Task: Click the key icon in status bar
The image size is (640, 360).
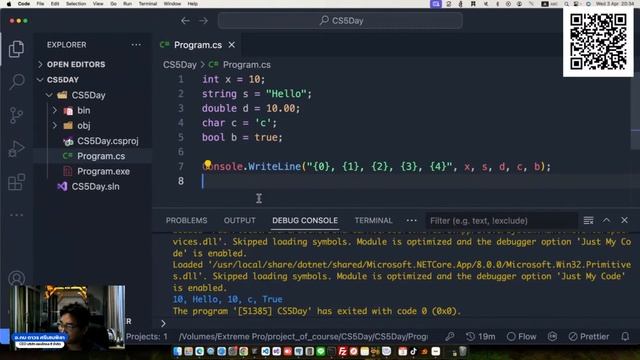Action: point(450,336)
